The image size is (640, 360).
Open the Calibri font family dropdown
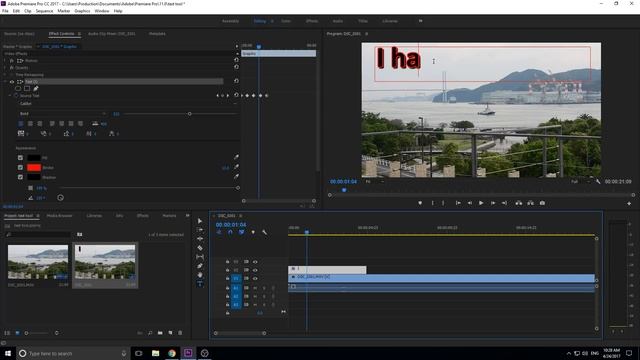127,104
